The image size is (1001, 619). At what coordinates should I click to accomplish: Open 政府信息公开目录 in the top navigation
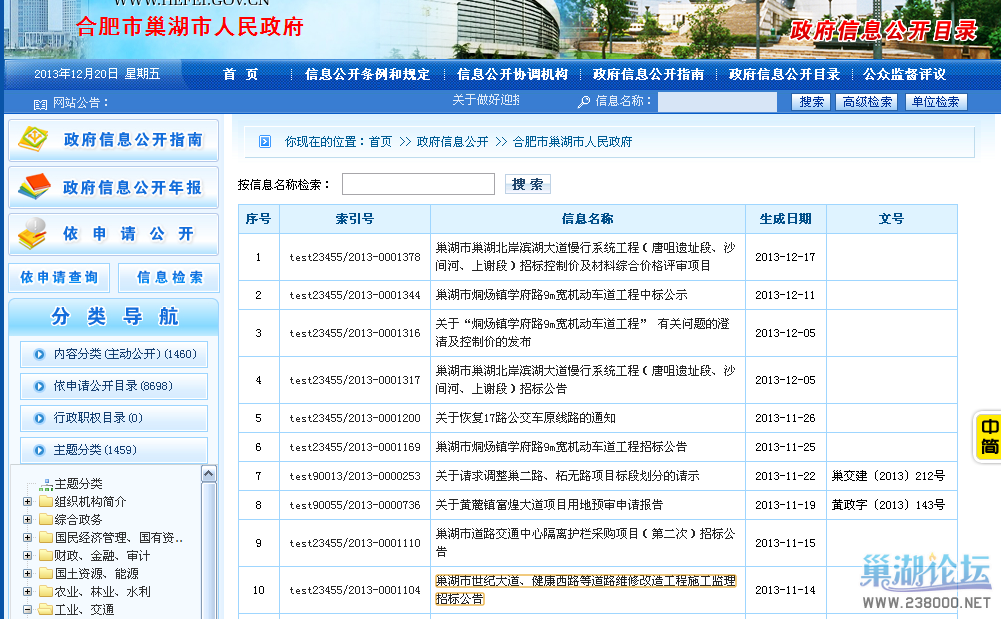(784, 75)
